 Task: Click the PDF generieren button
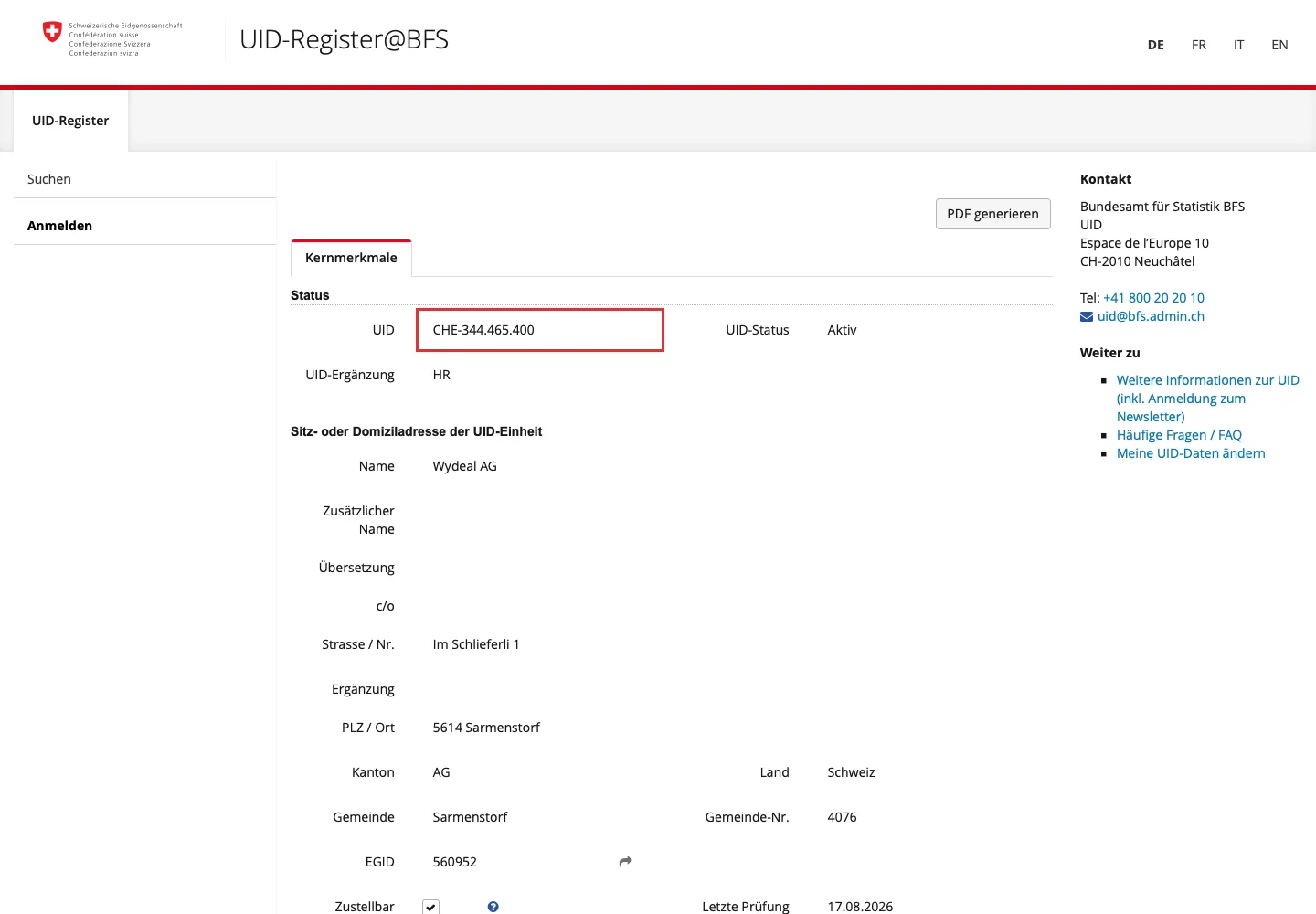(993, 214)
